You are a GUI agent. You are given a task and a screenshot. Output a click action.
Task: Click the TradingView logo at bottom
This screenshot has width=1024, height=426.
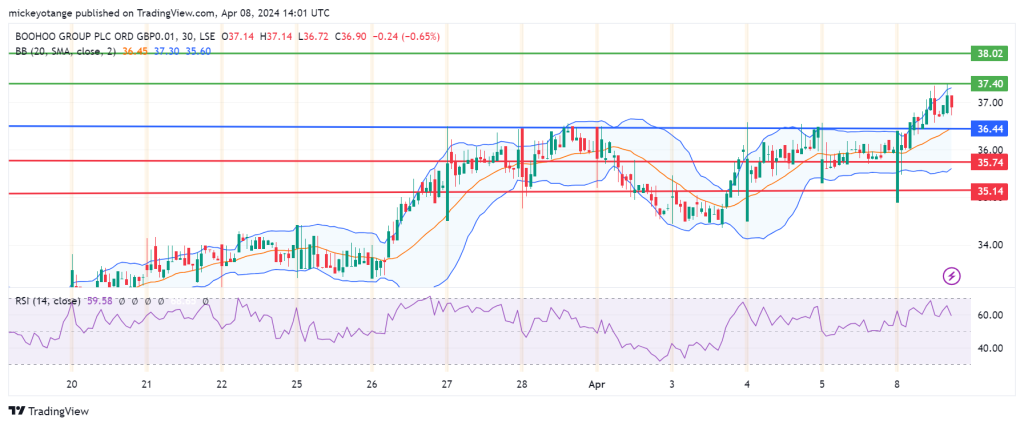49,412
